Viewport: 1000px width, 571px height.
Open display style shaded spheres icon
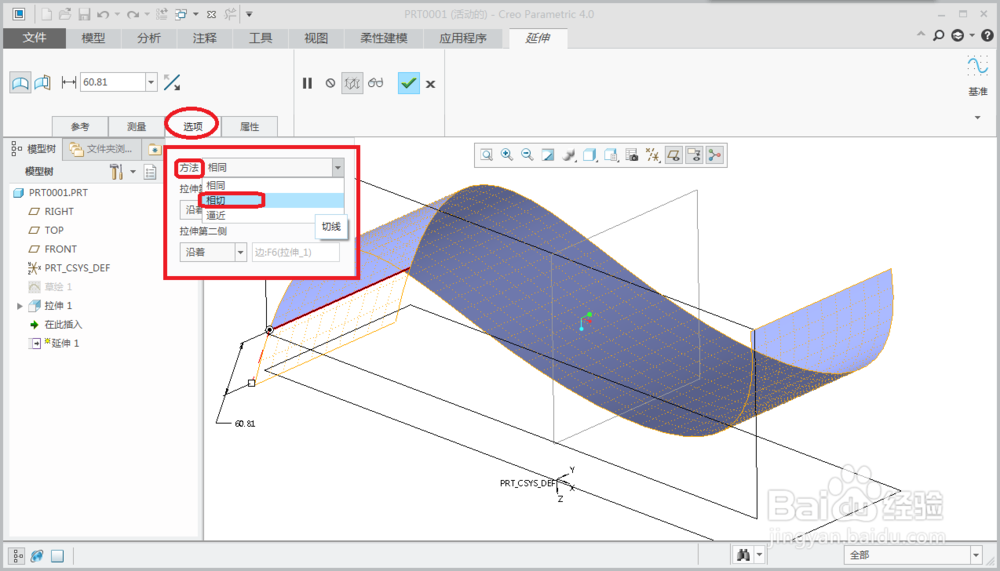coord(569,155)
